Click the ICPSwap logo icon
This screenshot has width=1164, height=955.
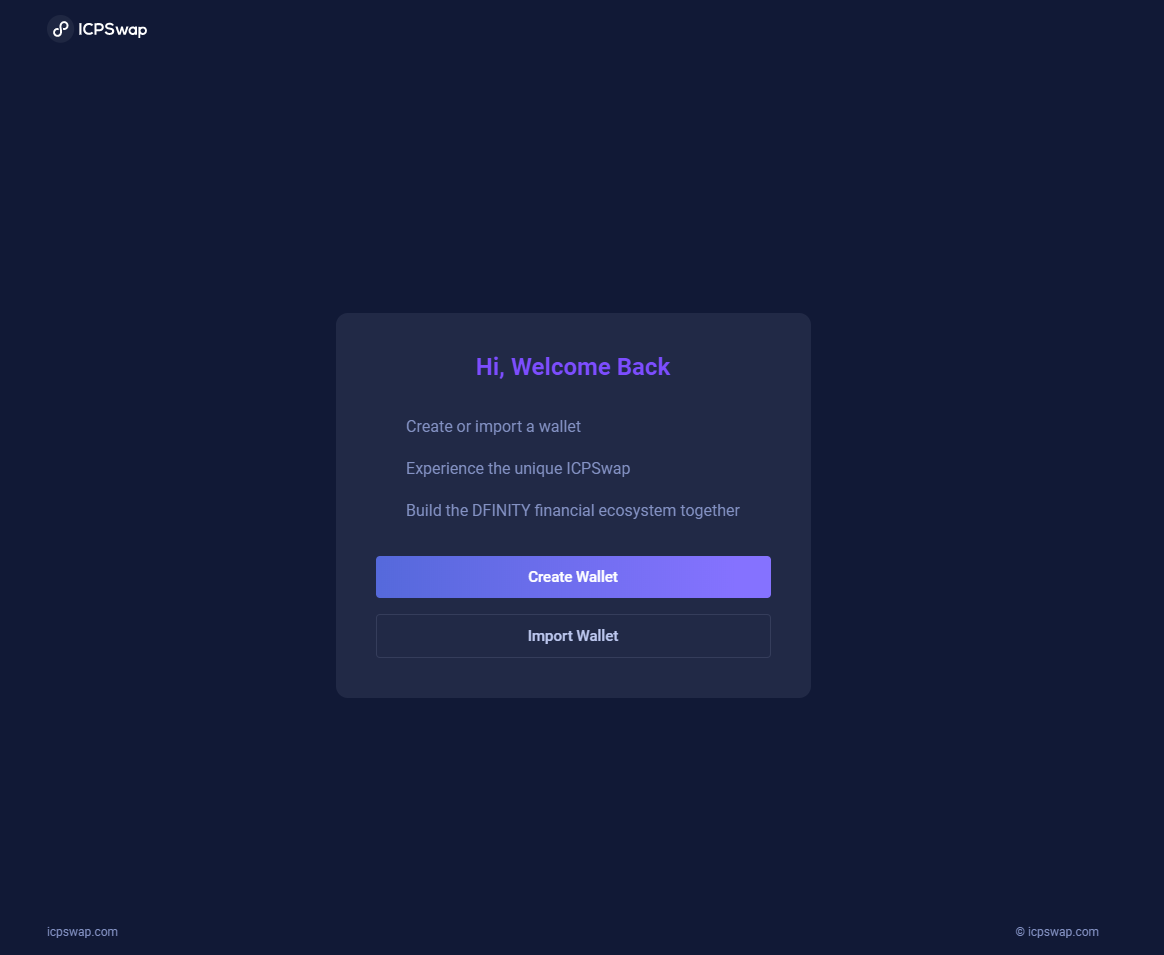click(x=60, y=29)
